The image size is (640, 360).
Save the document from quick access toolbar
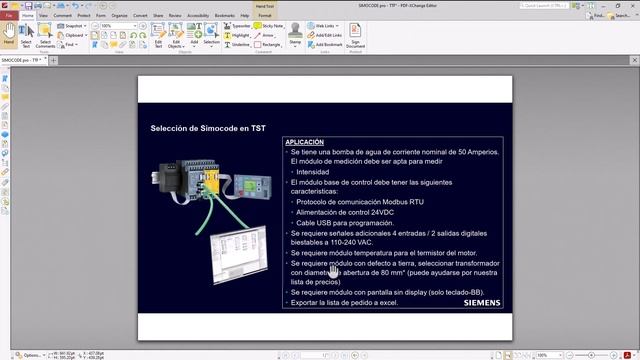[x=28, y=6]
